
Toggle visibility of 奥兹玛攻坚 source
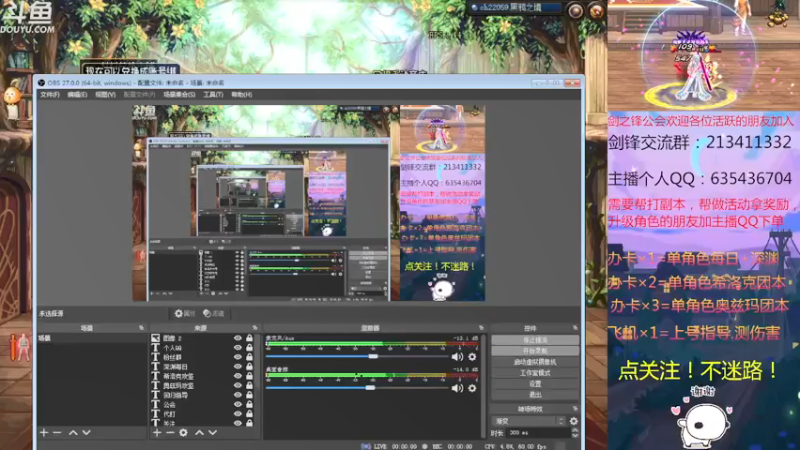(x=238, y=385)
